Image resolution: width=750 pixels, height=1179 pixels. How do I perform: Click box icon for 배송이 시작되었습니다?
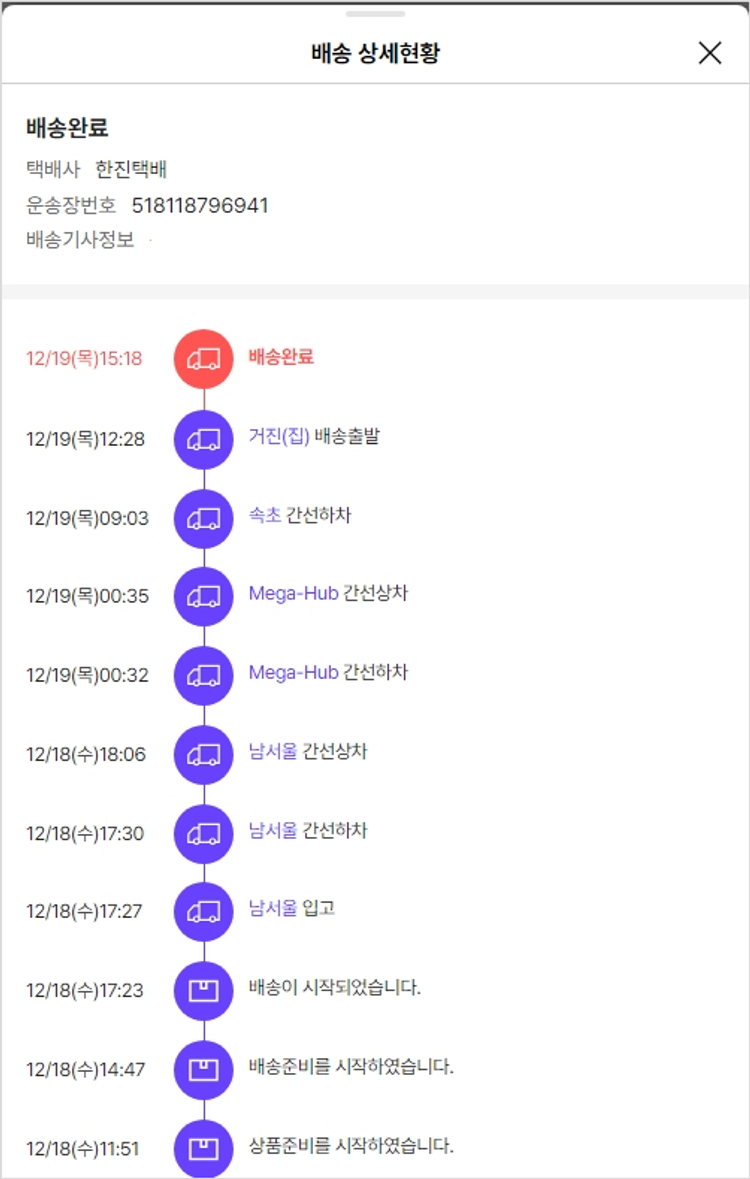(x=204, y=991)
